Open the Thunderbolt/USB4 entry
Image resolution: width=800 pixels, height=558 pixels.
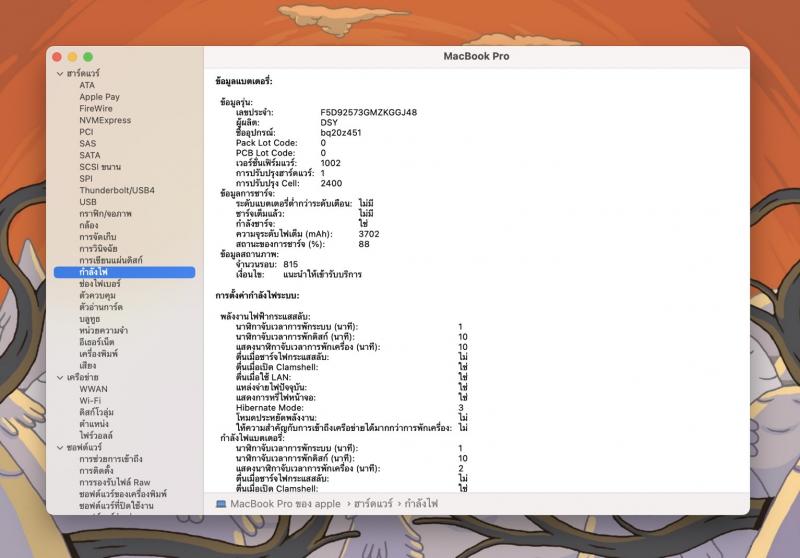click(x=116, y=190)
